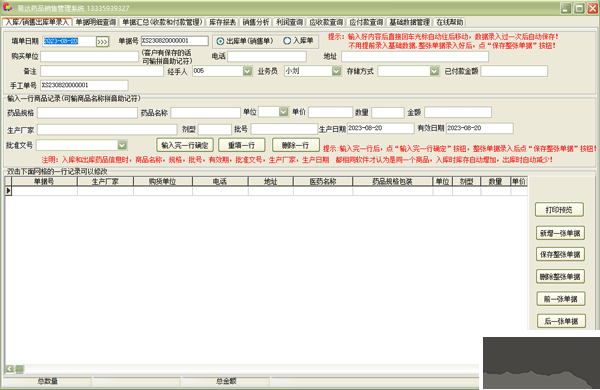Open the 经手人 dropdown
Image resolution: width=600 pixels, height=390 pixels.
click(247, 71)
